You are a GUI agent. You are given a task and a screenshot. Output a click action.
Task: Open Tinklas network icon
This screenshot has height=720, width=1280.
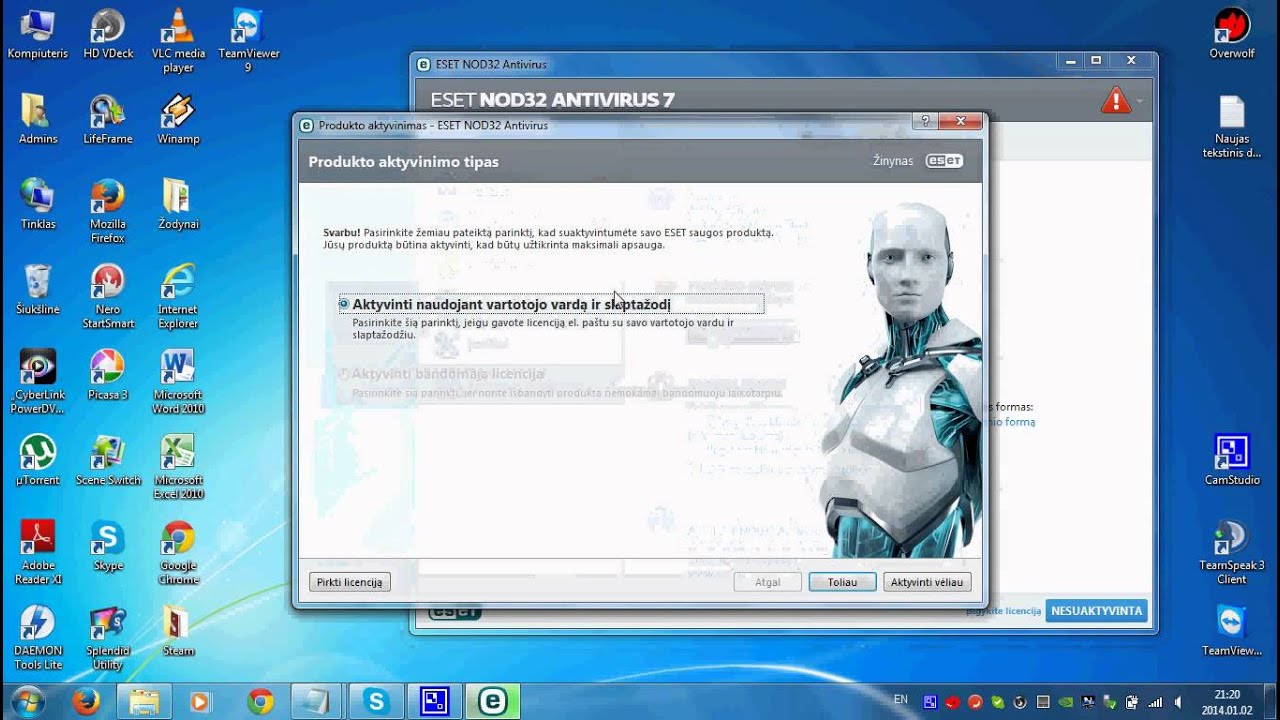pyautogui.click(x=38, y=205)
